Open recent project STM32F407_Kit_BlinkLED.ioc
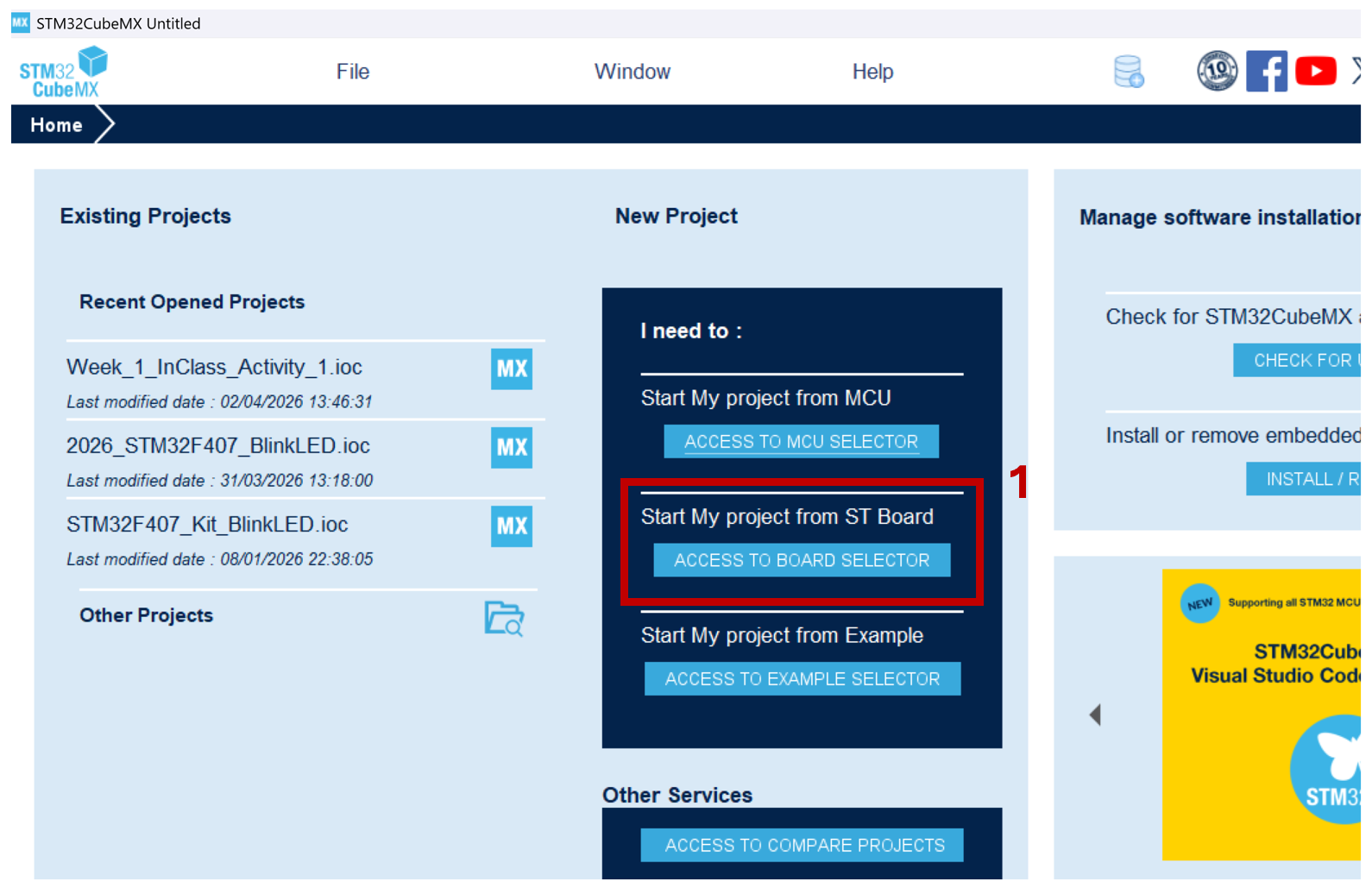Image resolution: width=1372 pixels, height=888 pixels. coord(207,525)
